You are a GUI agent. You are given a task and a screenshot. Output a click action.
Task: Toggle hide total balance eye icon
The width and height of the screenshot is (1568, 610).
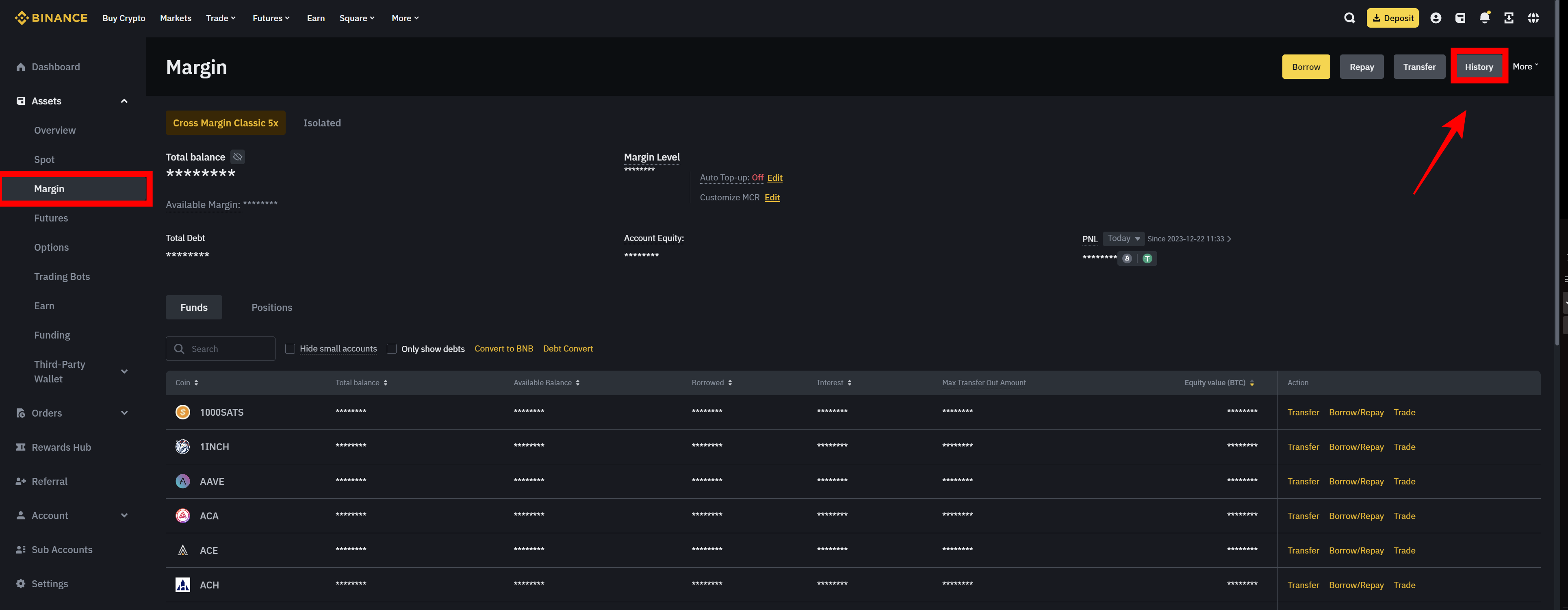pos(237,157)
